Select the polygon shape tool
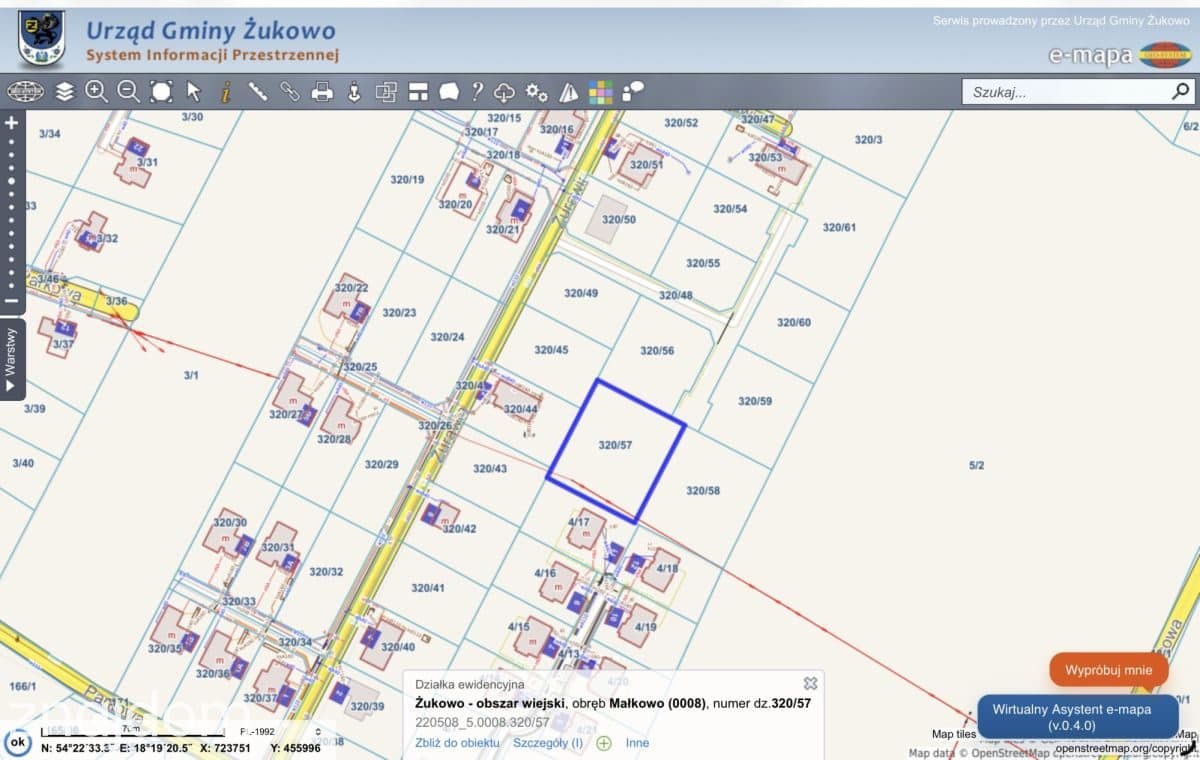The height and width of the screenshot is (760, 1200). click(449, 92)
